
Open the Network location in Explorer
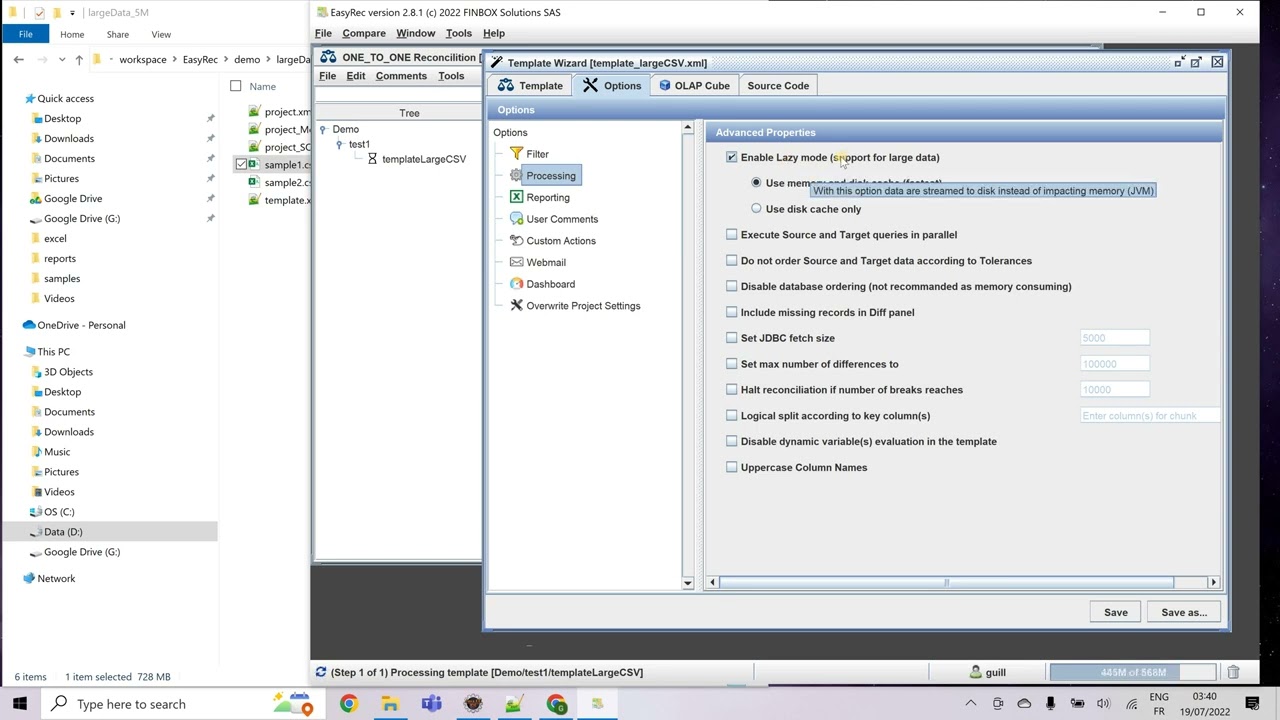click(56, 579)
